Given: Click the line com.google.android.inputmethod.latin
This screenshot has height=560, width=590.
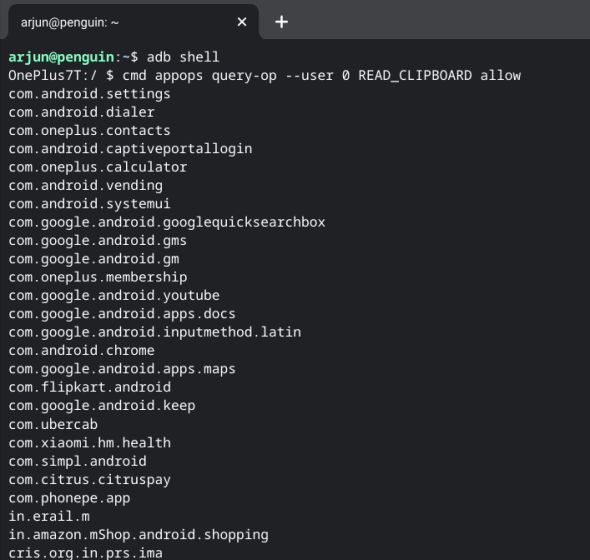Looking at the screenshot, I should (x=155, y=333).
